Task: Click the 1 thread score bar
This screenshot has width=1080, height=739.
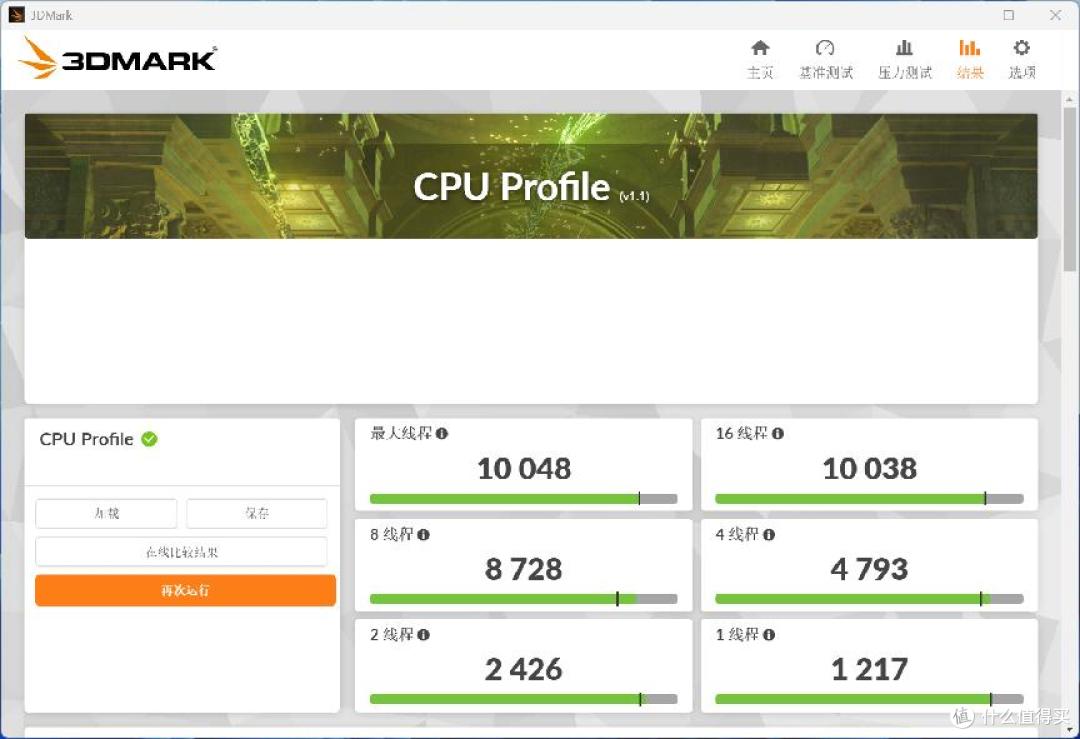Action: 869,699
